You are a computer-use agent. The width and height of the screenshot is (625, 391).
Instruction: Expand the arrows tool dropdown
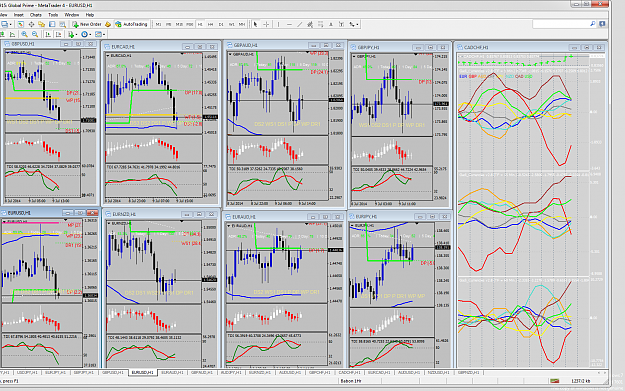pos(358,24)
